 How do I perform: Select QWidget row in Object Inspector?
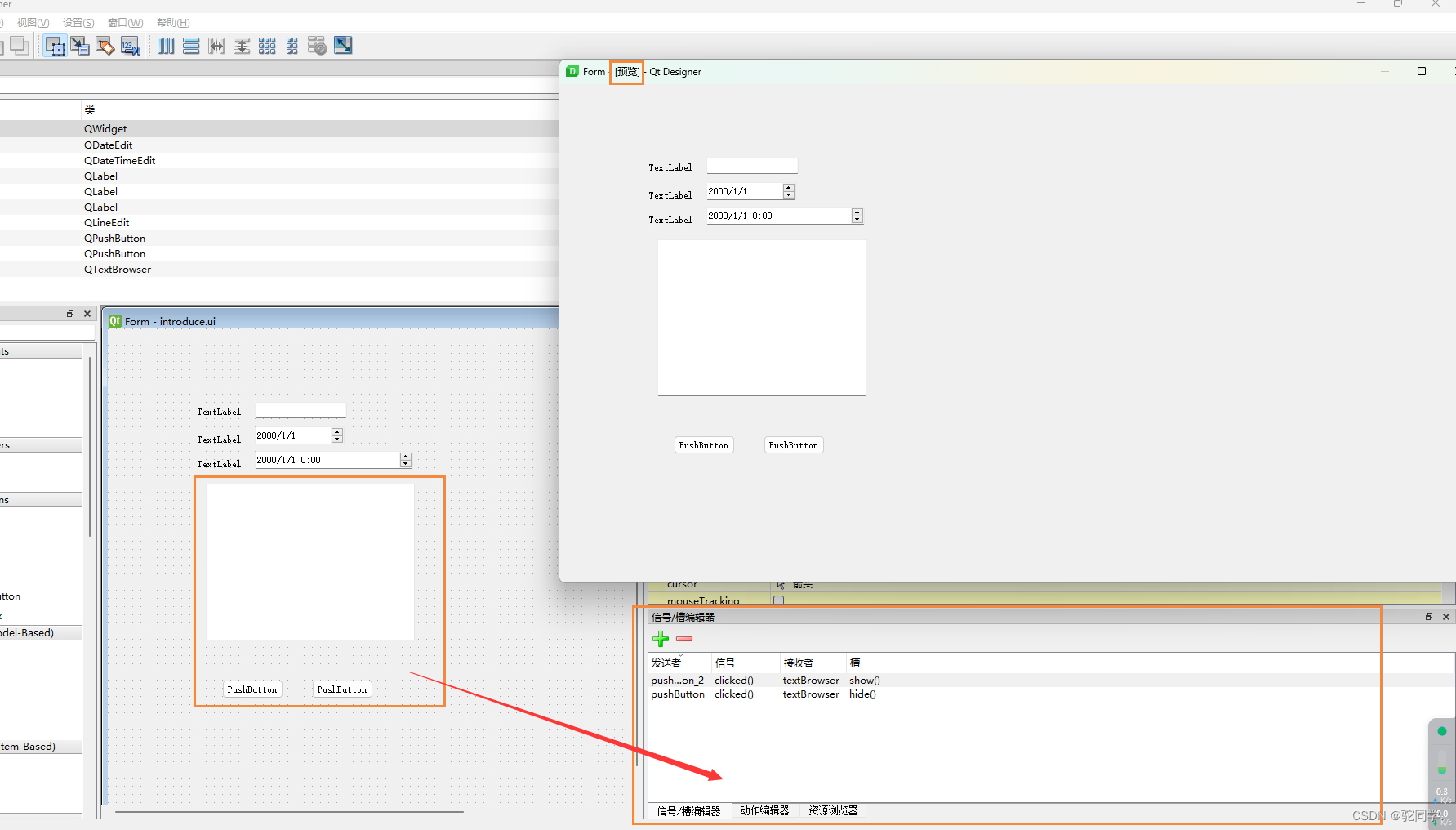pyautogui.click(x=279, y=129)
